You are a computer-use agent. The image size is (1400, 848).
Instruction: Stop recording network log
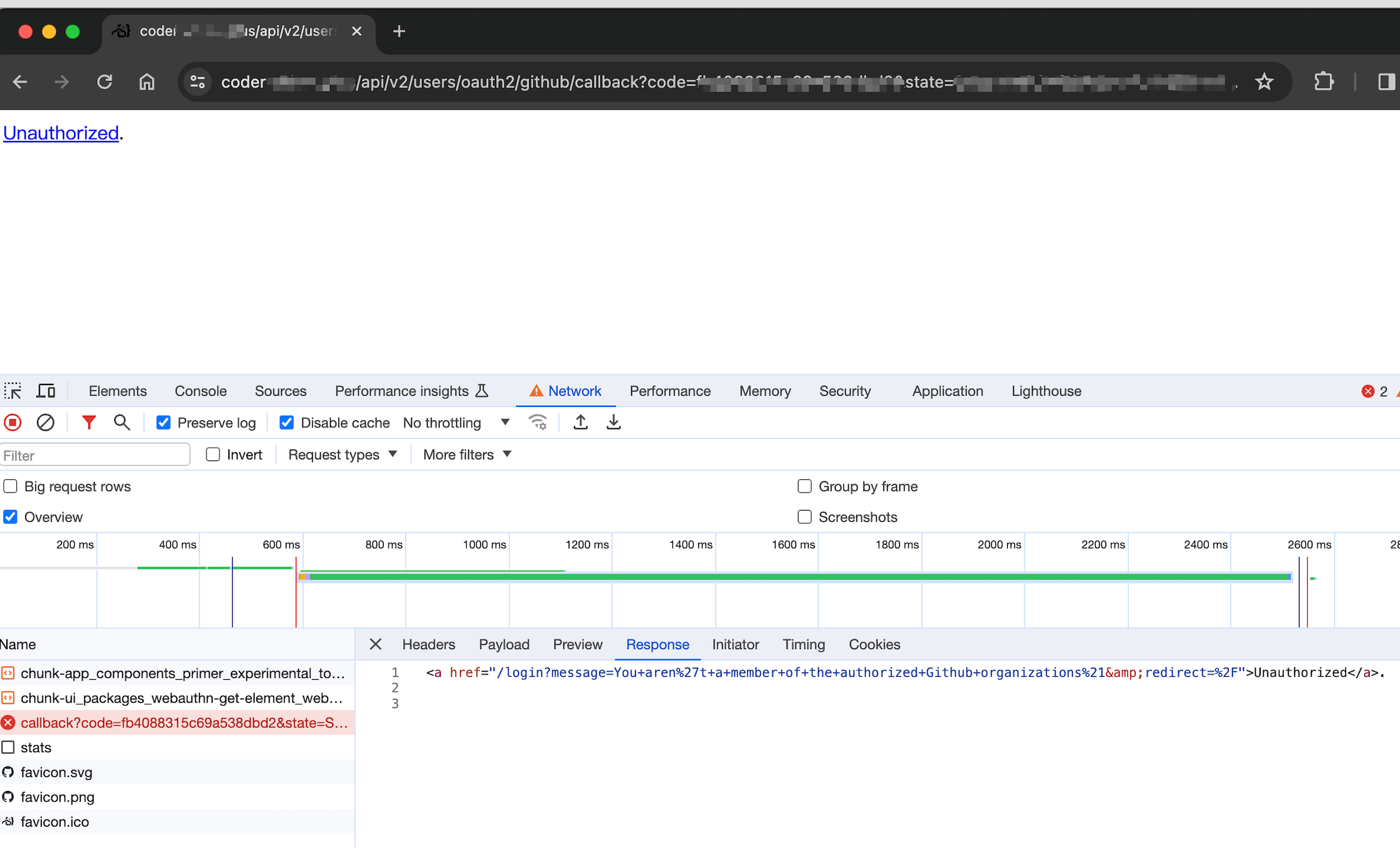13,423
